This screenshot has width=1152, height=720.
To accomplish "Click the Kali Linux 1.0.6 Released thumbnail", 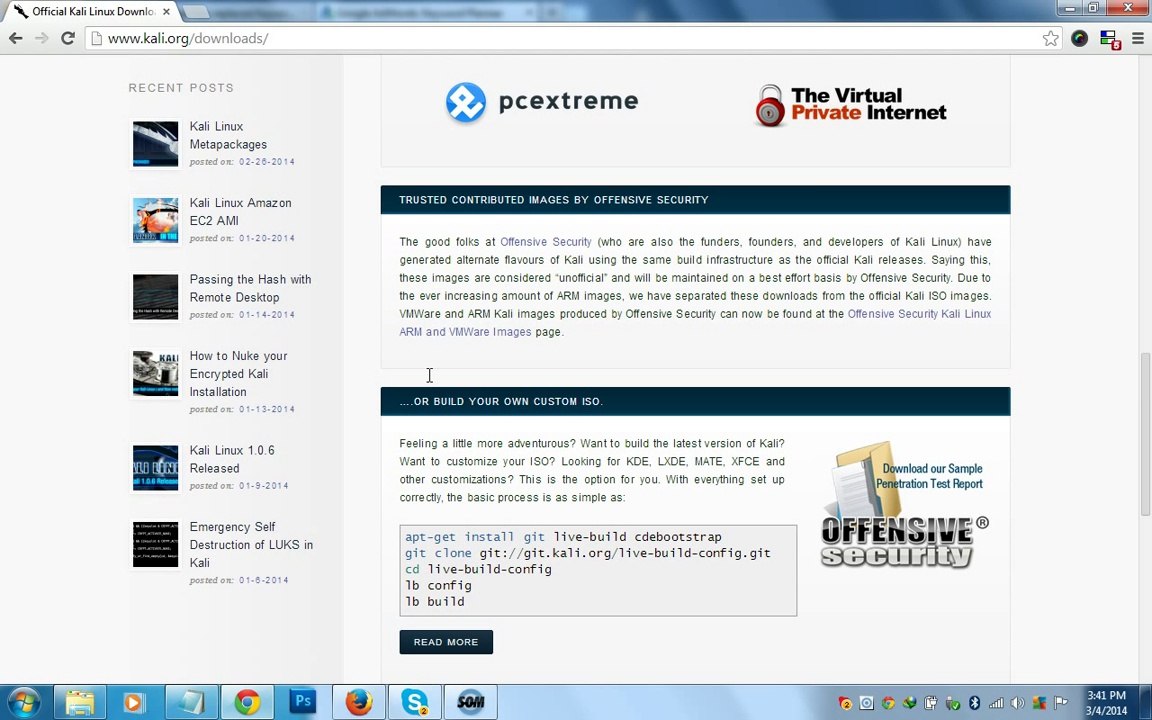I will (155, 467).
